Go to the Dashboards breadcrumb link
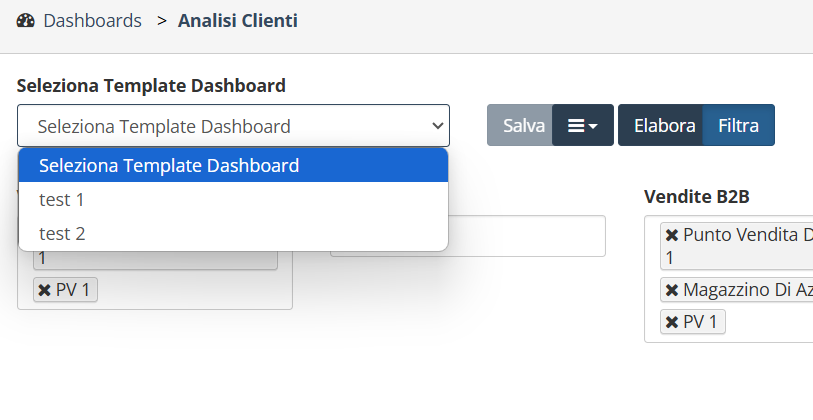The height and width of the screenshot is (420, 813). [x=92, y=21]
